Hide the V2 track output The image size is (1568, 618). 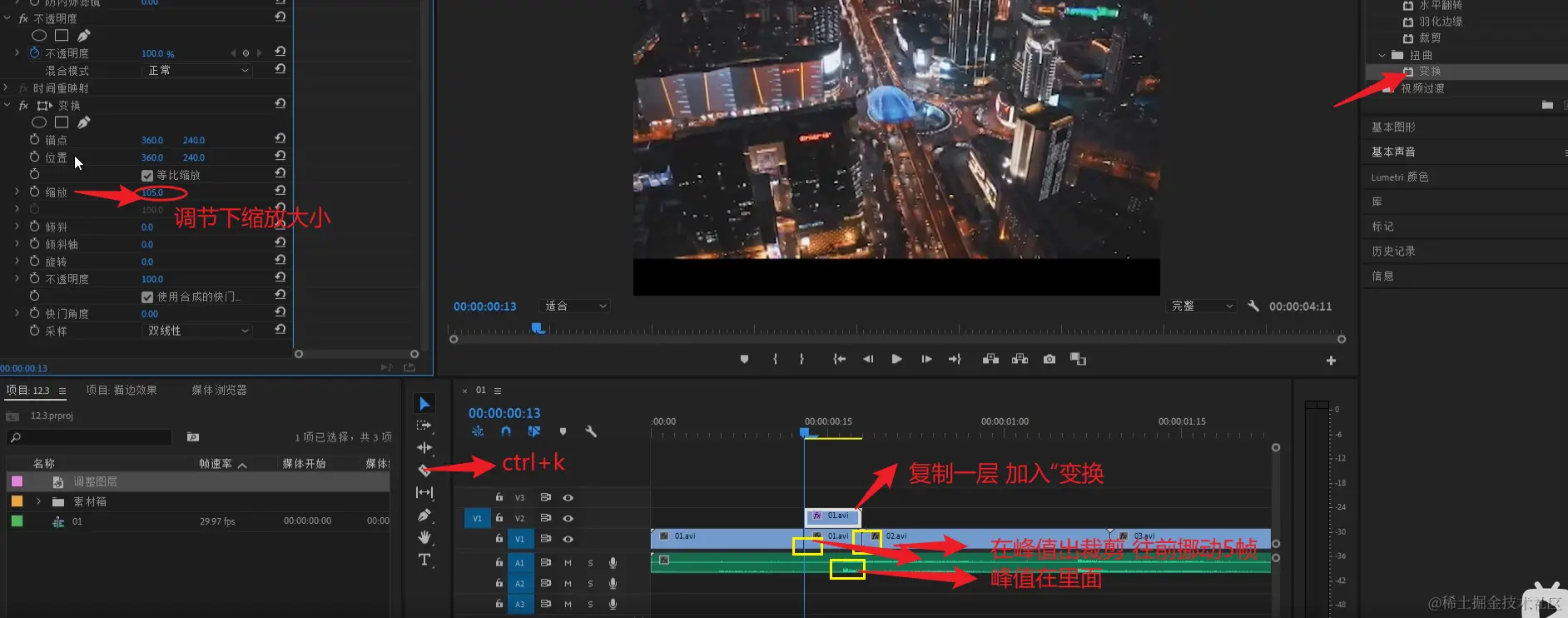point(568,518)
